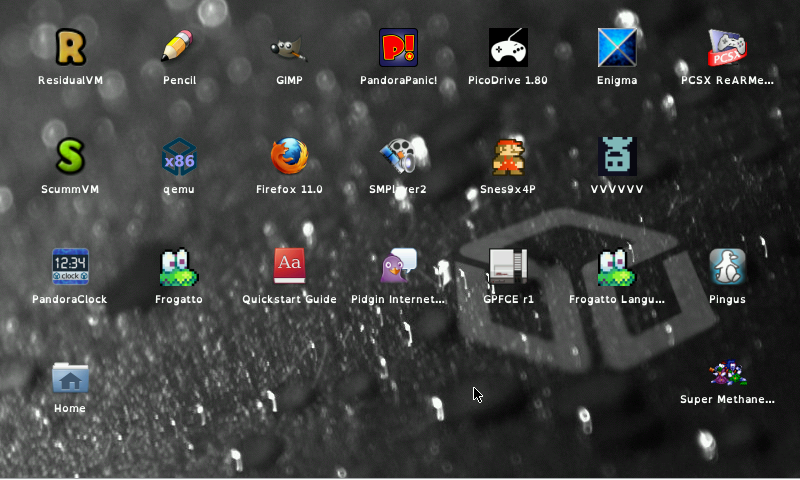
Task: Click the PCSX ReARMed emulator icon
Action: point(727,47)
